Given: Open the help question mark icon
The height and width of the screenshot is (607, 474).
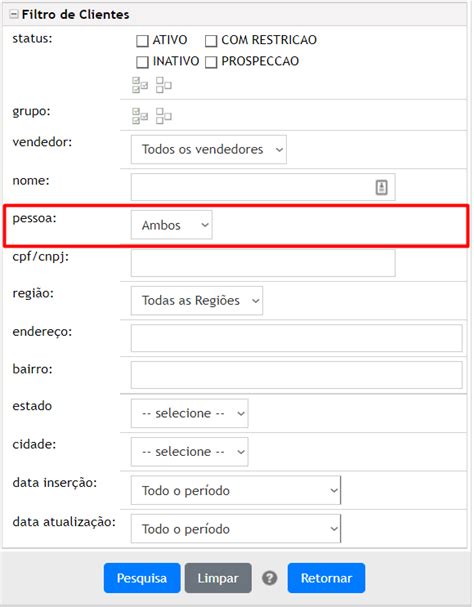Looking at the screenshot, I should pos(270,578).
